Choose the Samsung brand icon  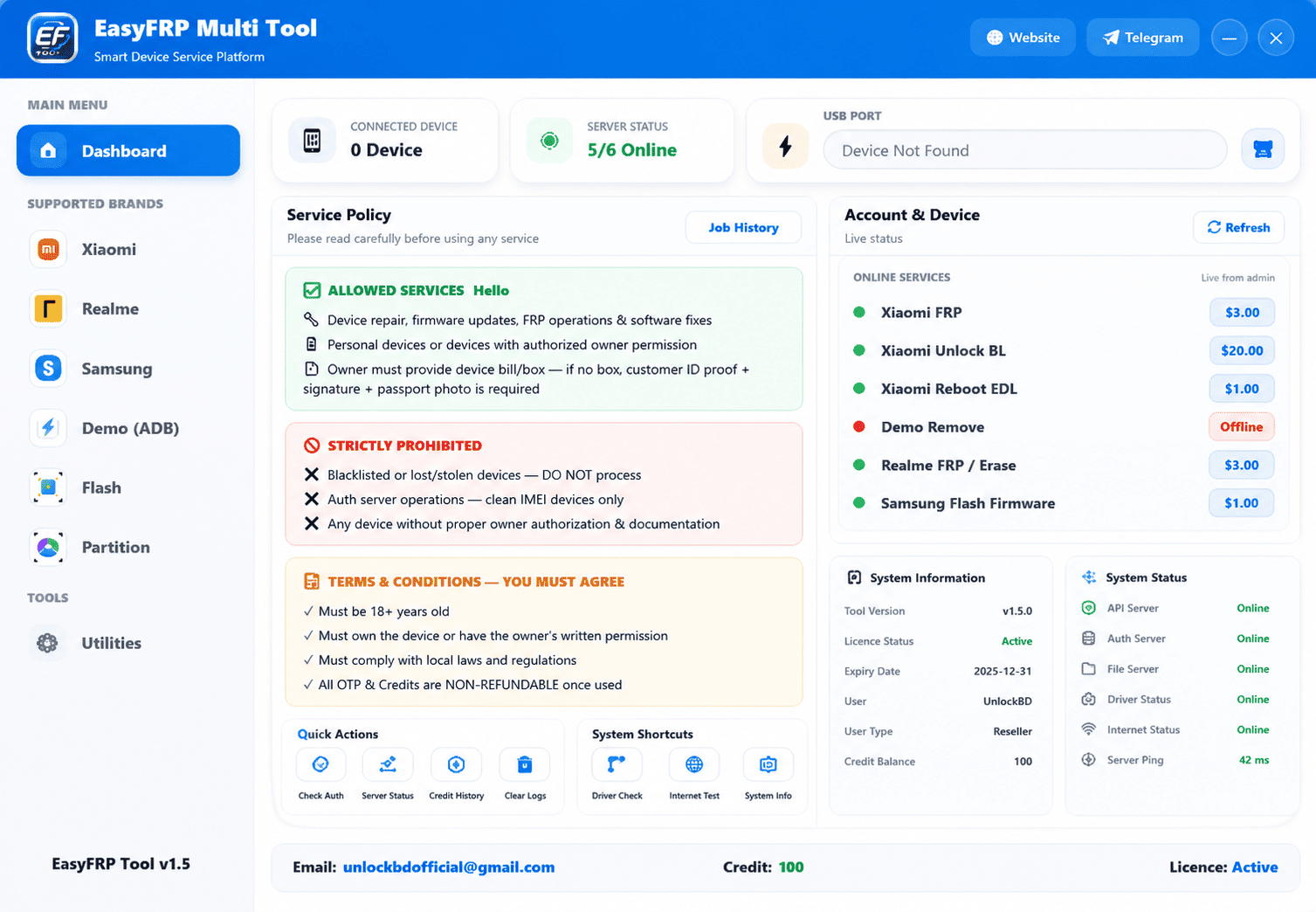(x=48, y=369)
